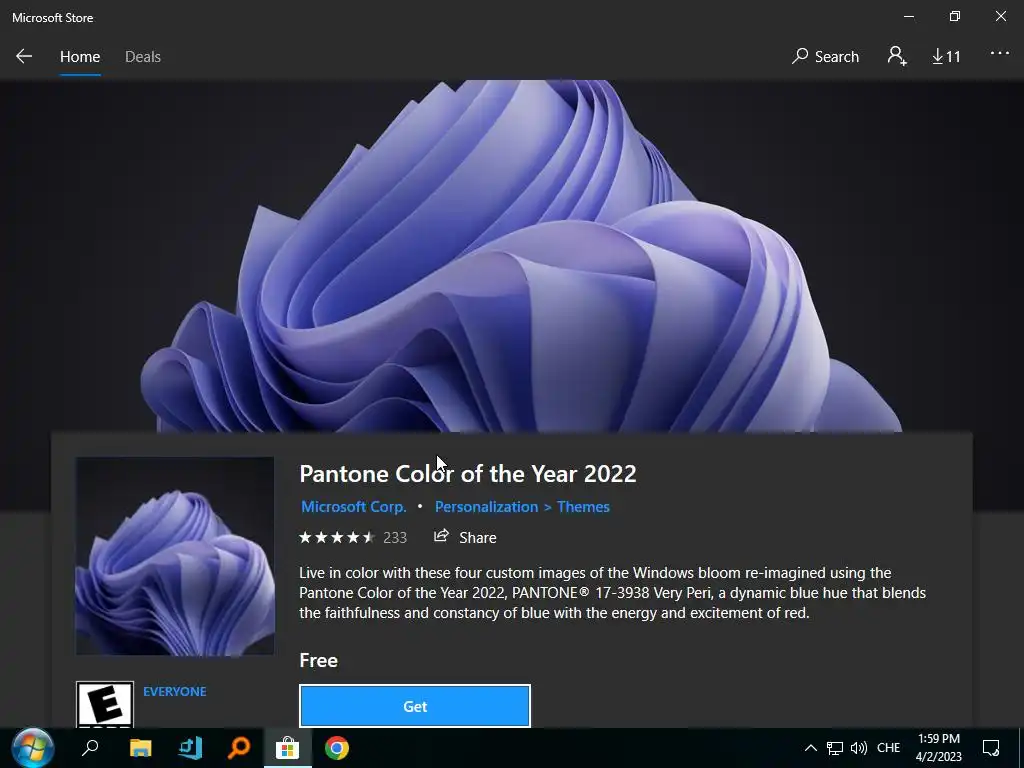Screen dimensions: 1024x768
Task: Open downloads and updates (11)
Action: coord(946,57)
